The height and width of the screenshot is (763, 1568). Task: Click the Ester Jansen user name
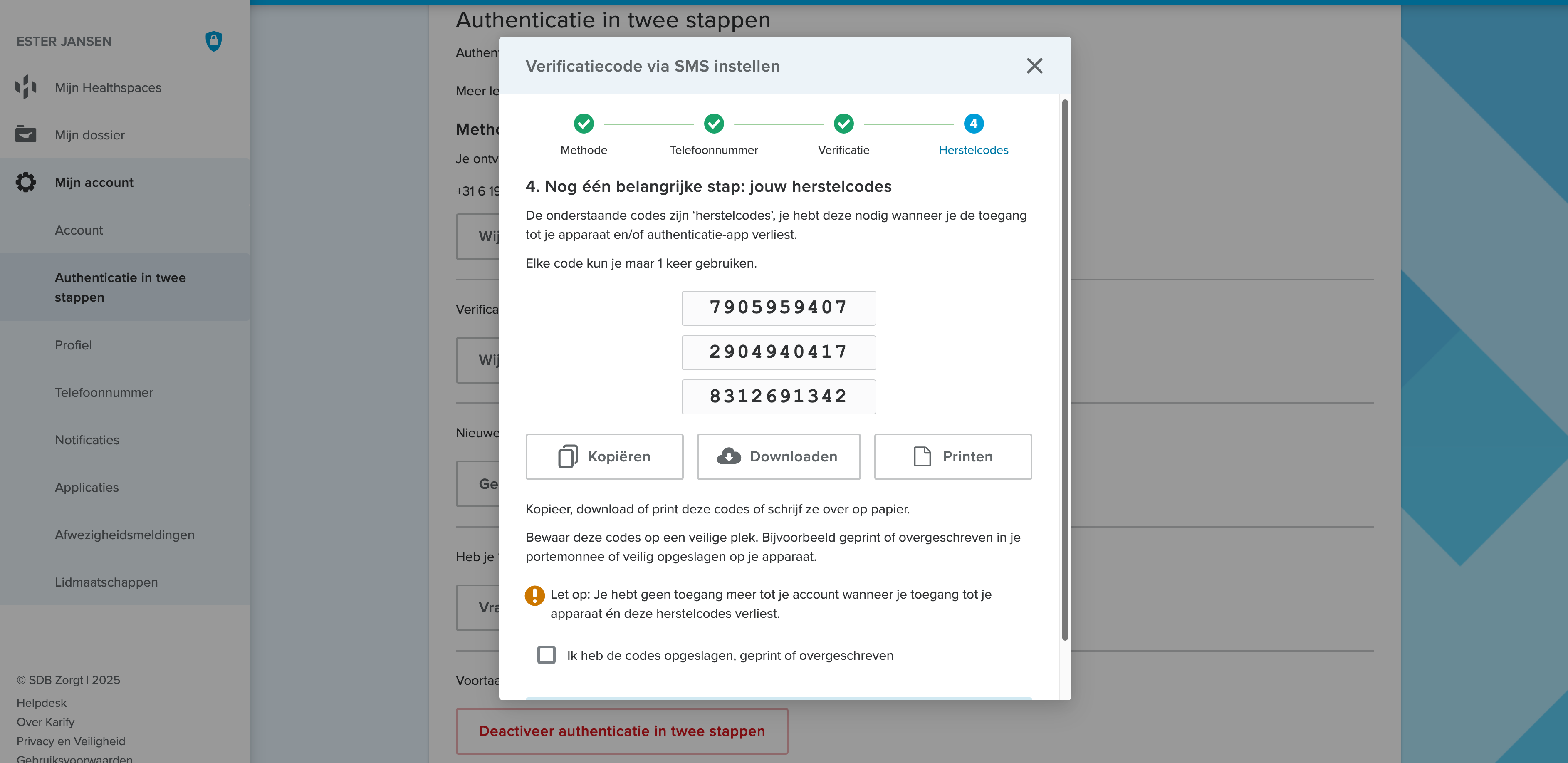coord(64,42)
